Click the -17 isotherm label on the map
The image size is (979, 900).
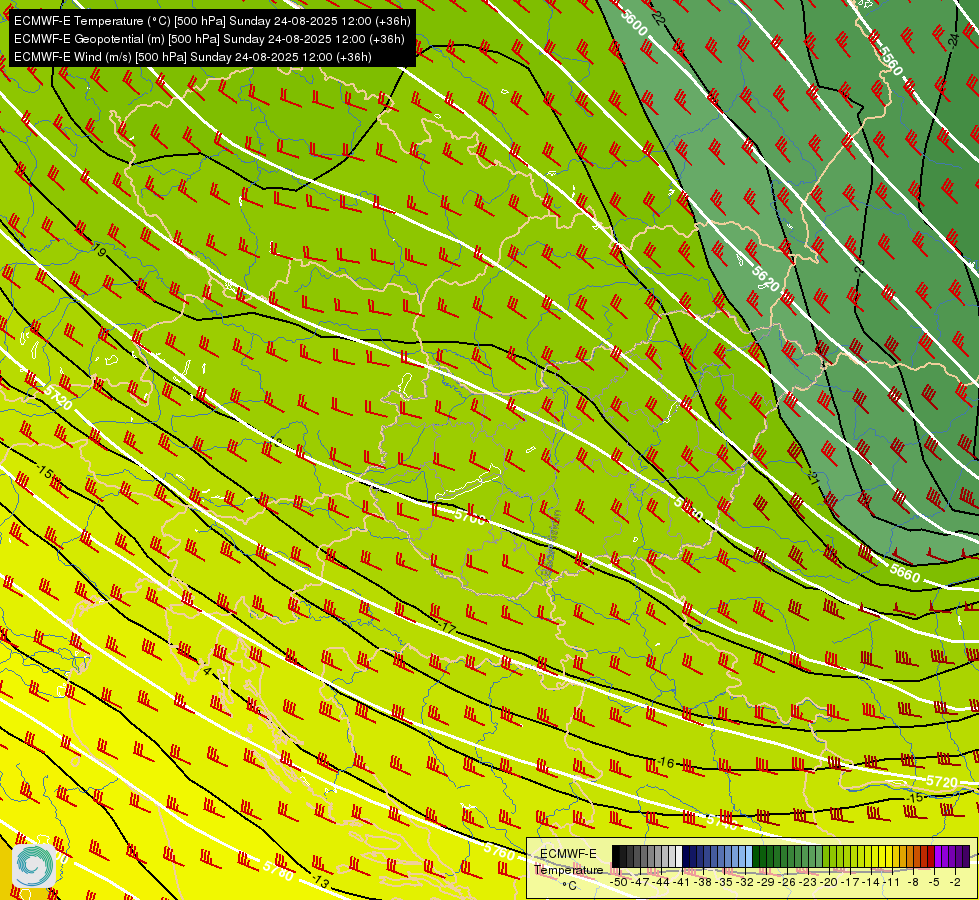pos(448,628)
